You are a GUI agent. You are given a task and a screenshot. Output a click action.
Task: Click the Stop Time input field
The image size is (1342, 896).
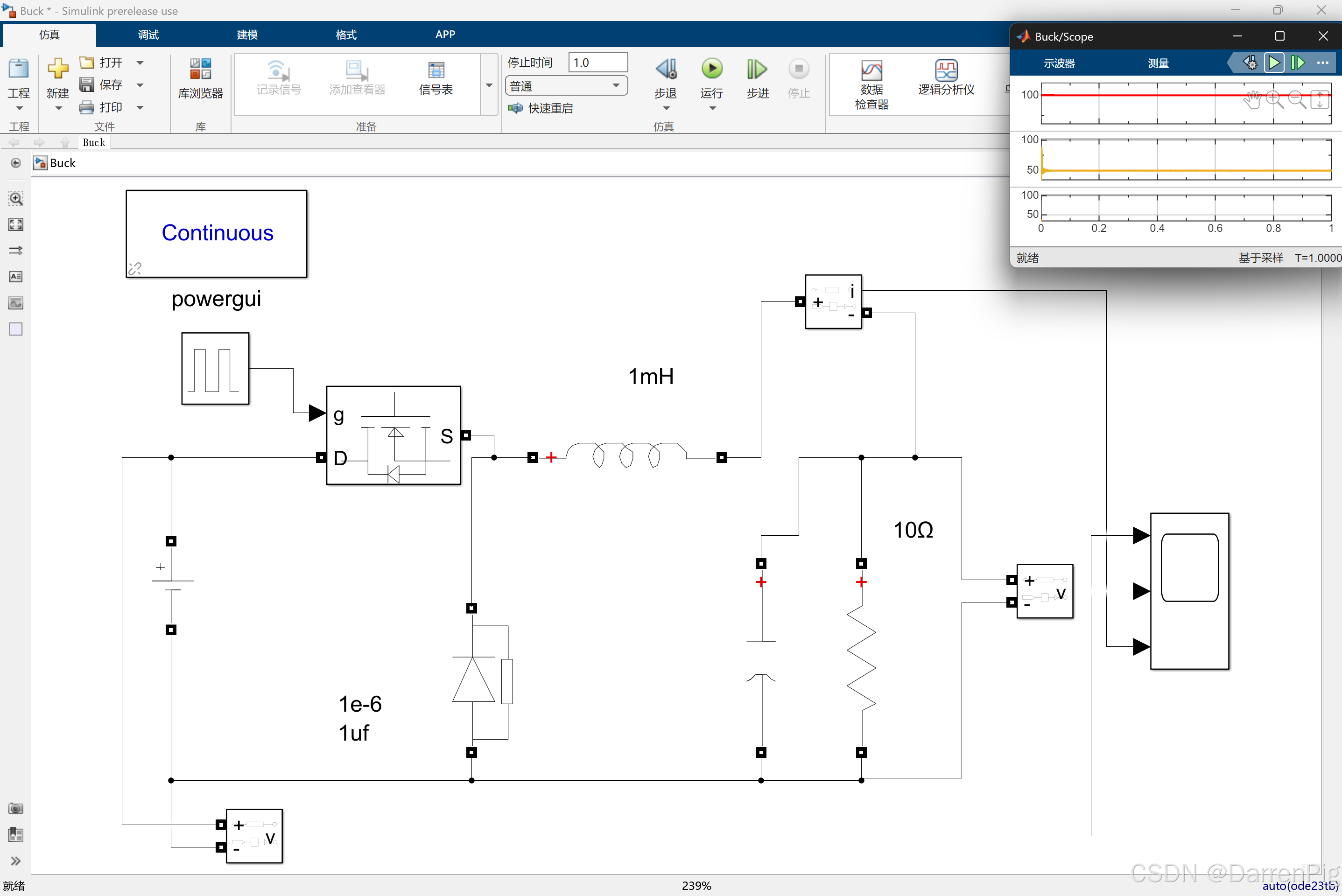(597, 62)
